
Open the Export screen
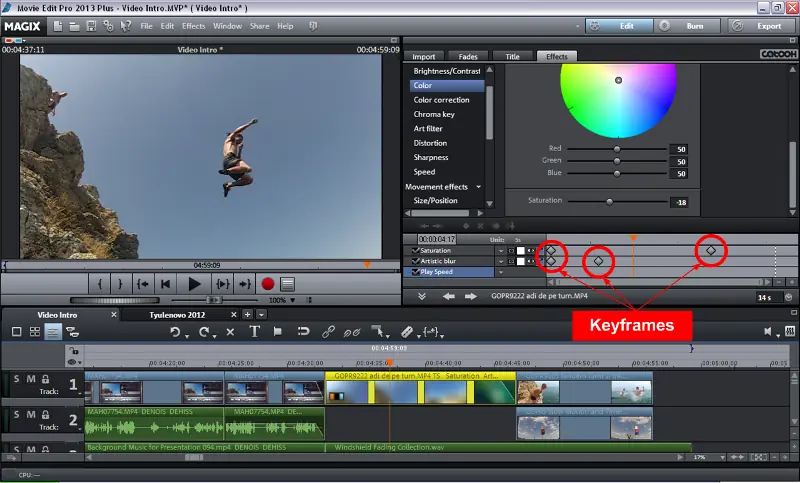(762, 26)
